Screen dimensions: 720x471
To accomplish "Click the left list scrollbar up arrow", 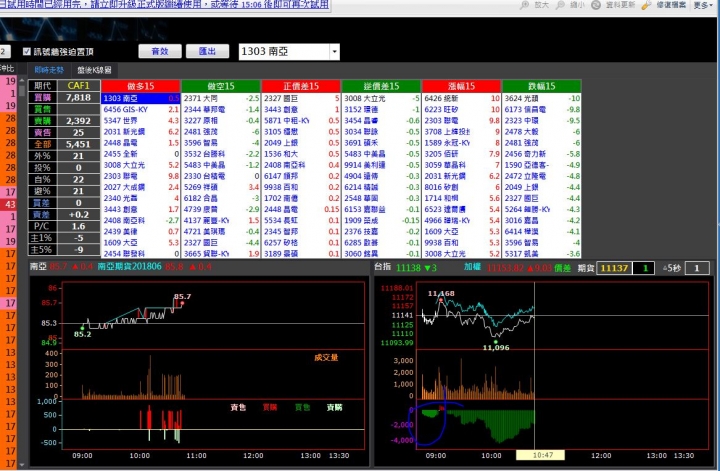I will (22, 80).
